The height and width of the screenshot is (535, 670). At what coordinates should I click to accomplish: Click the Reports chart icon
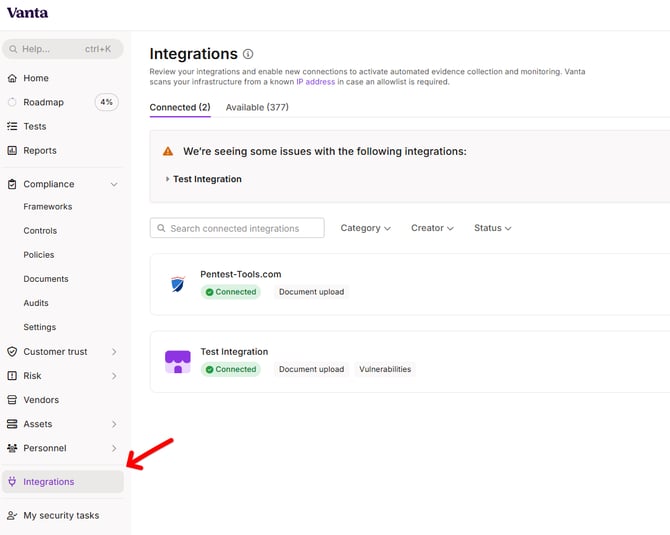12,150
